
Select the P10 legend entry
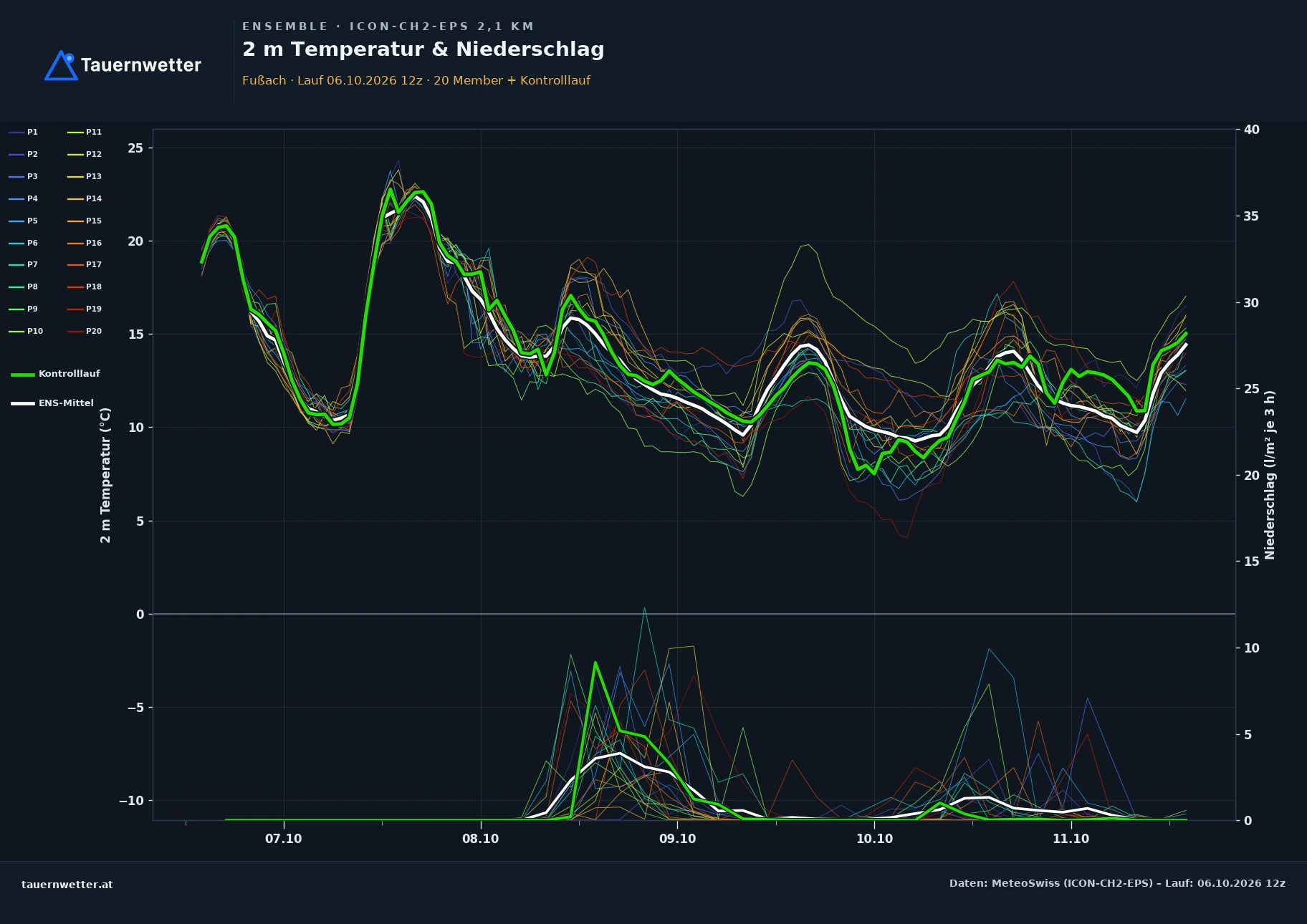(x=26, y=331)
